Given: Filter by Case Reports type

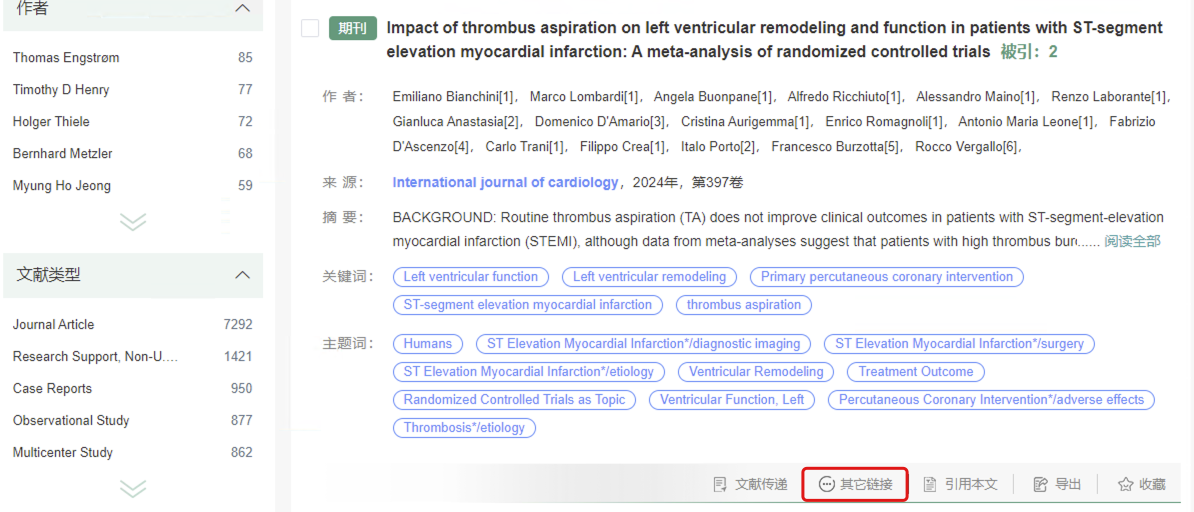Looking at the screenshot, I should (53, 389).
